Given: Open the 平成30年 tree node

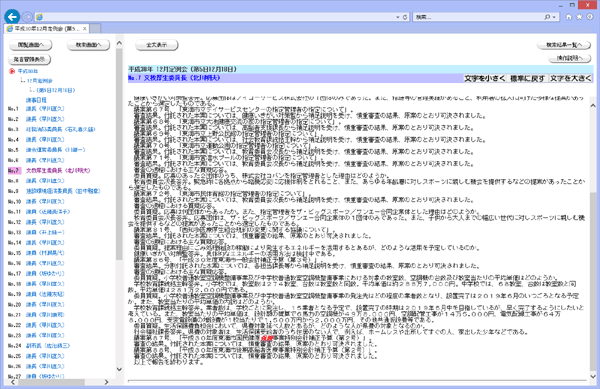Looking at the screenshot, I should [28, 71].
